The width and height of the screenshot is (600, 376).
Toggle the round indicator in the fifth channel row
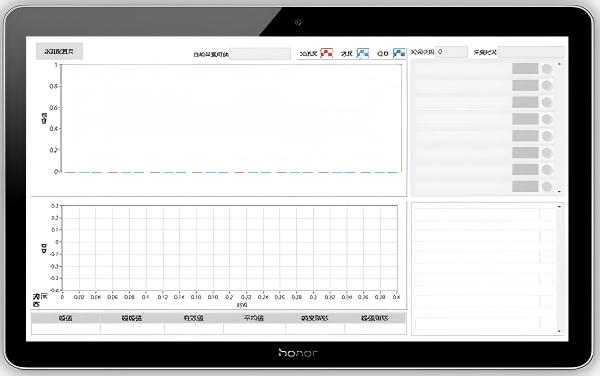click(547, 136)
